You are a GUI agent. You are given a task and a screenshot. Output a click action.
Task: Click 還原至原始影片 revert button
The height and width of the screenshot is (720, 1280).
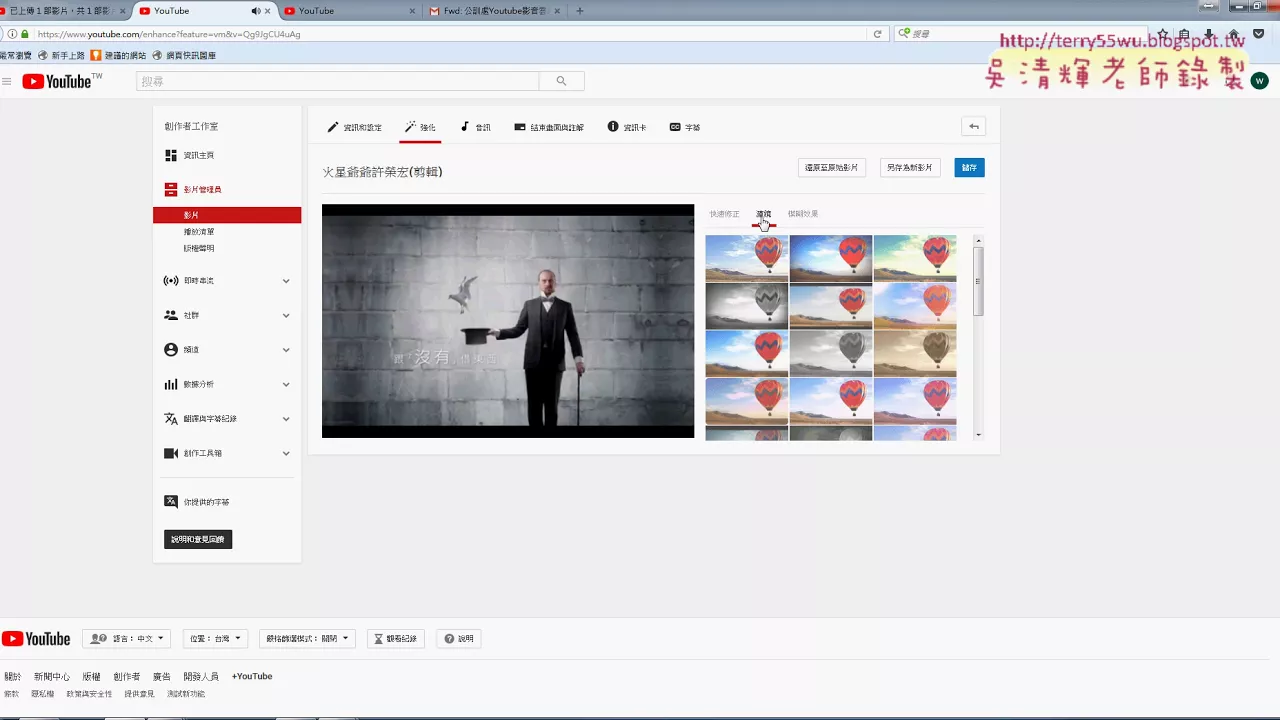click(832, 168)
